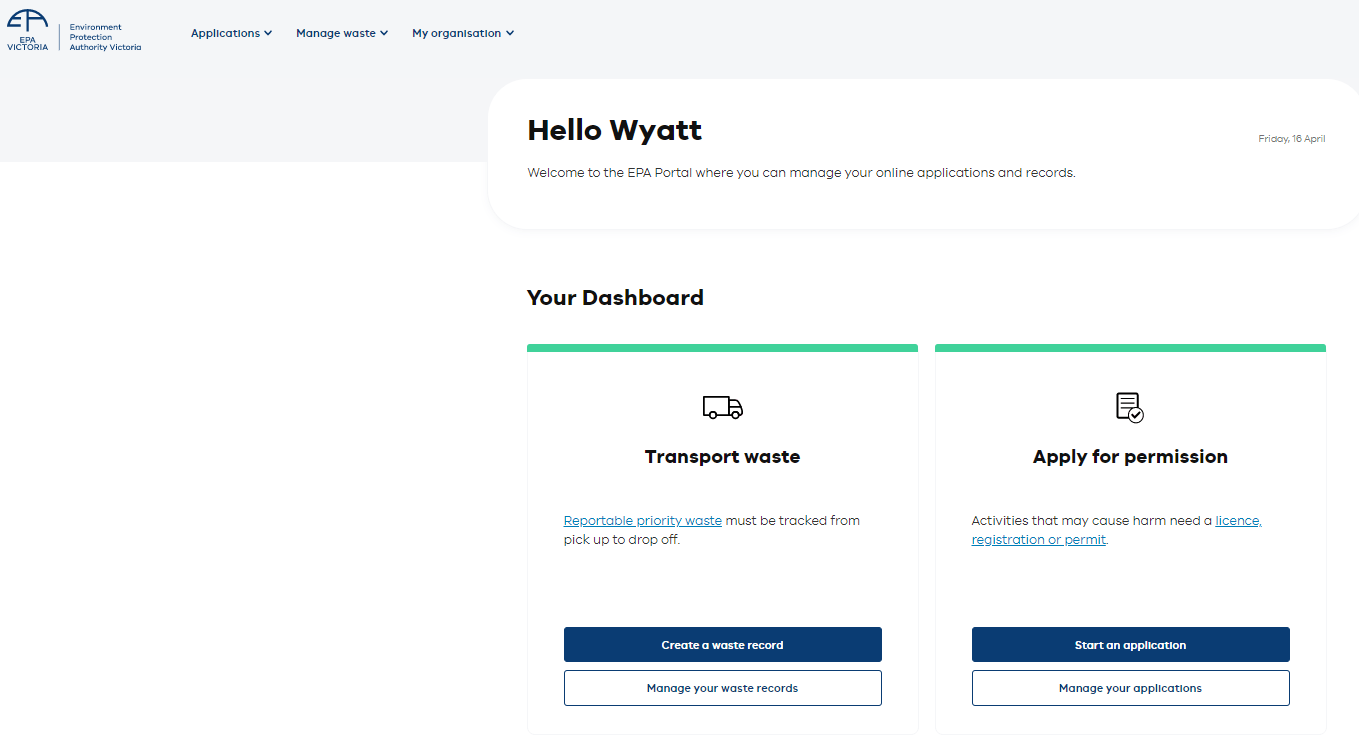Click the Welcome to the EPA Portal text

(801, 173)
